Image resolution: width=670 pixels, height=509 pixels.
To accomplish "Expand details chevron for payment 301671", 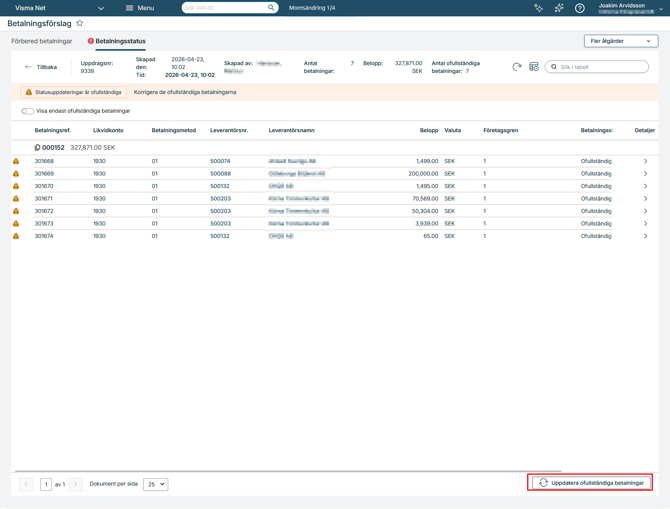I will click(x=645, y=198).
